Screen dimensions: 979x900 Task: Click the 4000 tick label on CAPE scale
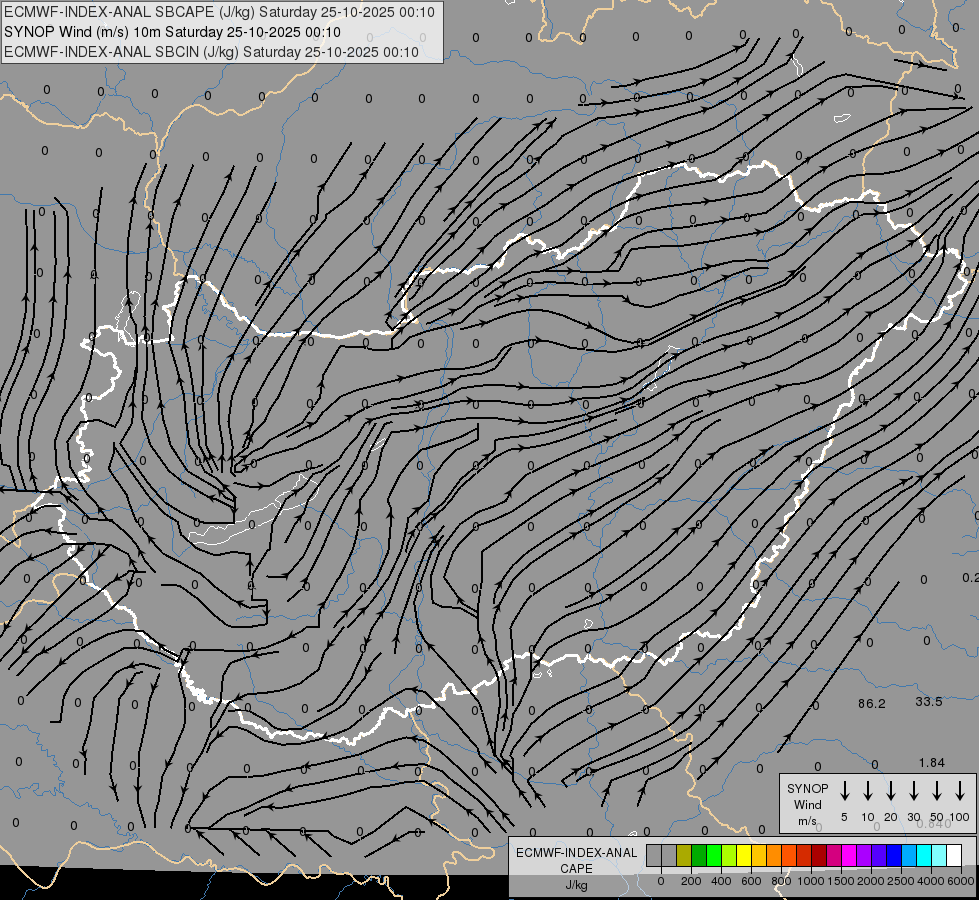click(931, 881)
